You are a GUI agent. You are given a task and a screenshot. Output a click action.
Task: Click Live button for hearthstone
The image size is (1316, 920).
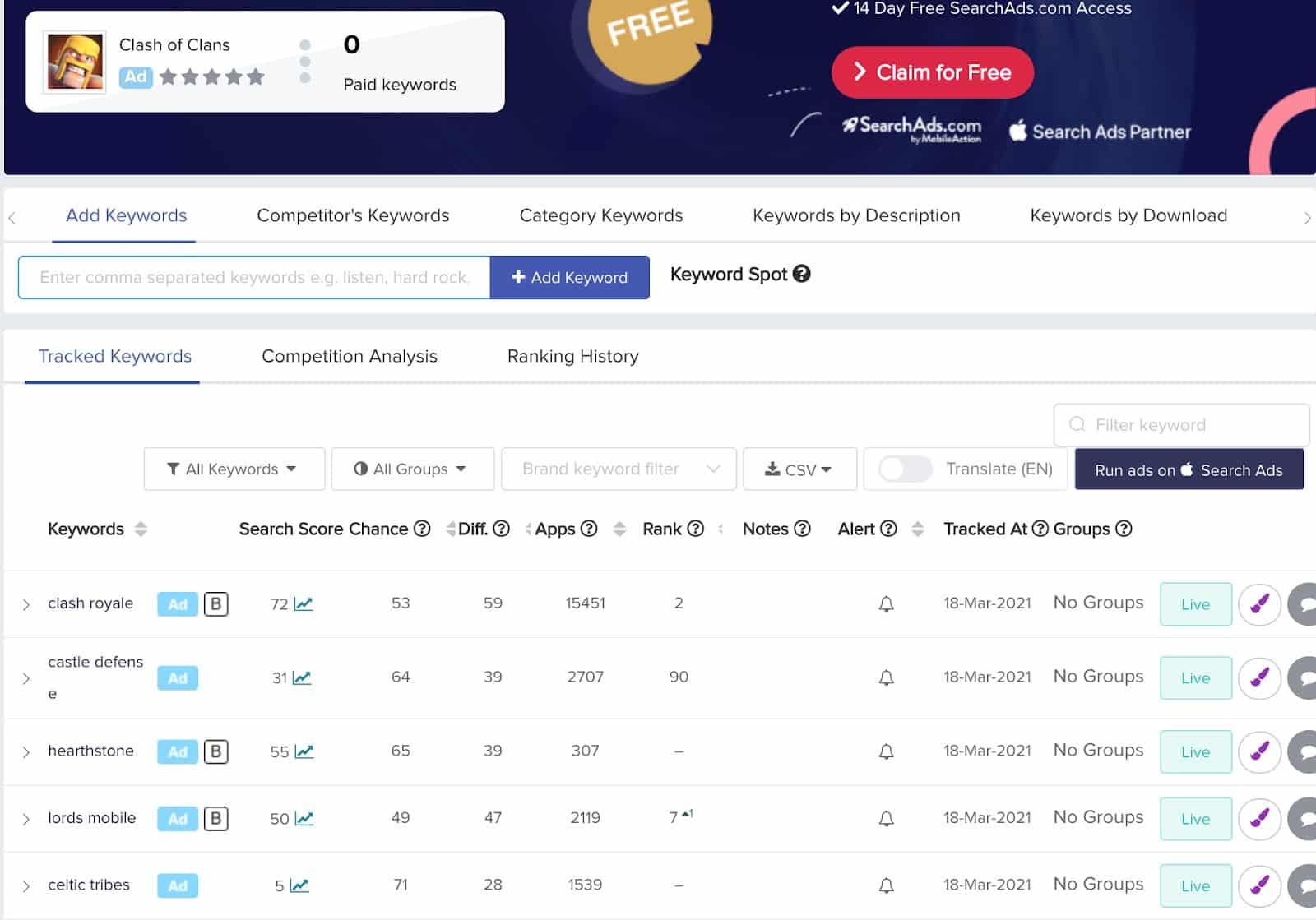(x=1196, y=751)
